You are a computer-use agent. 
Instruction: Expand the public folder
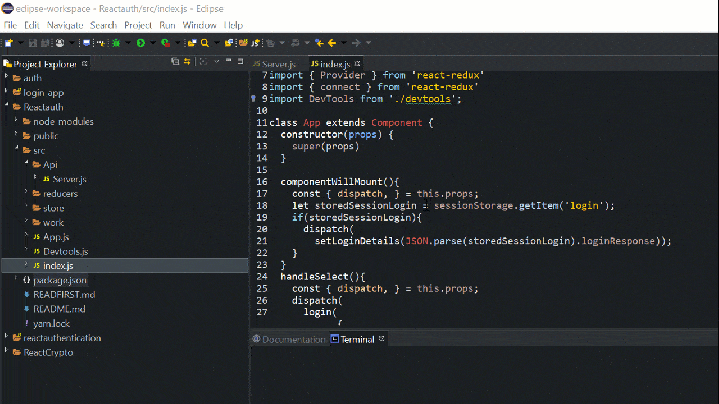[x=16, y=135]
